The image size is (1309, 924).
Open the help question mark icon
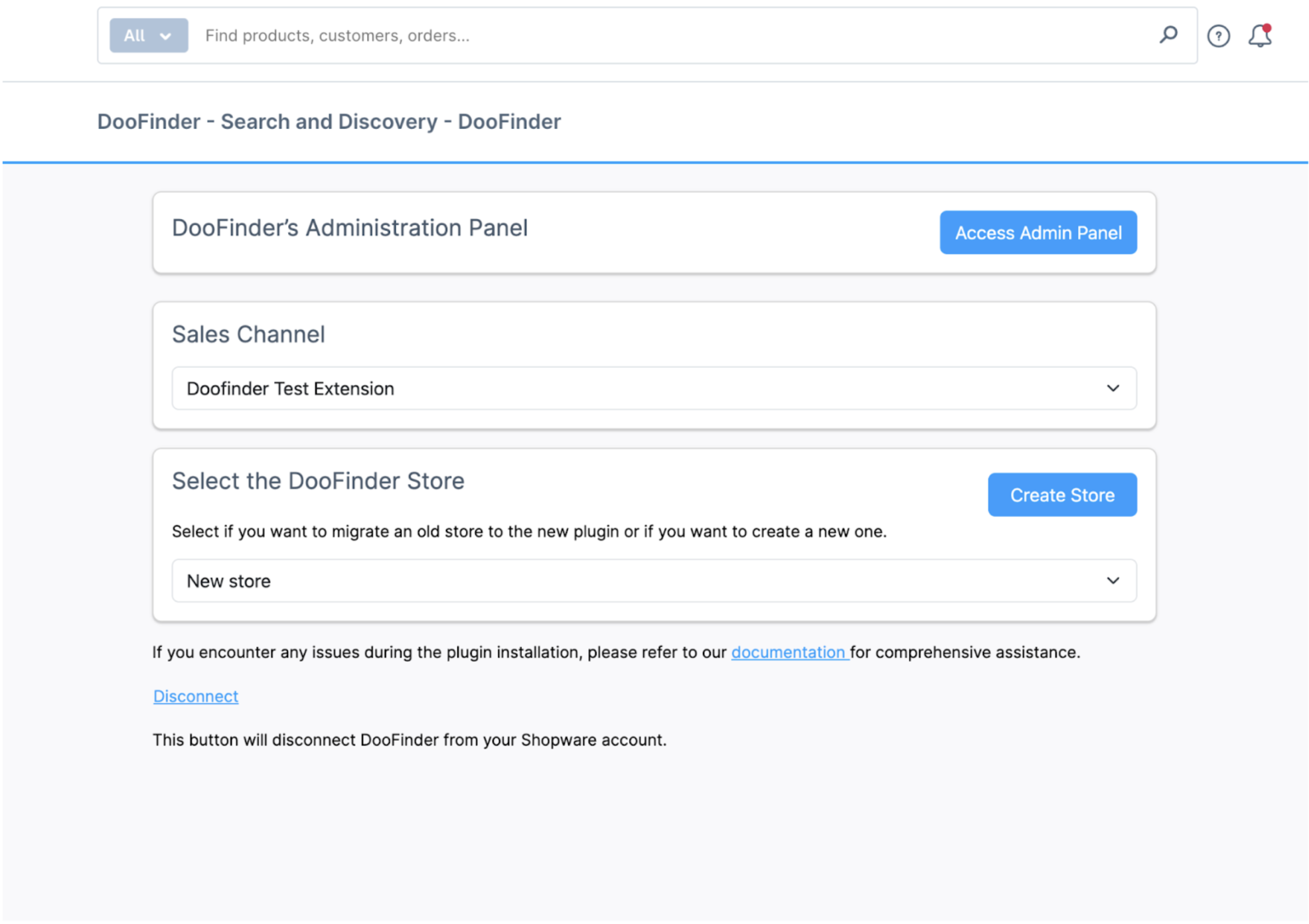pyautogui.click(x=1218, y=36)
